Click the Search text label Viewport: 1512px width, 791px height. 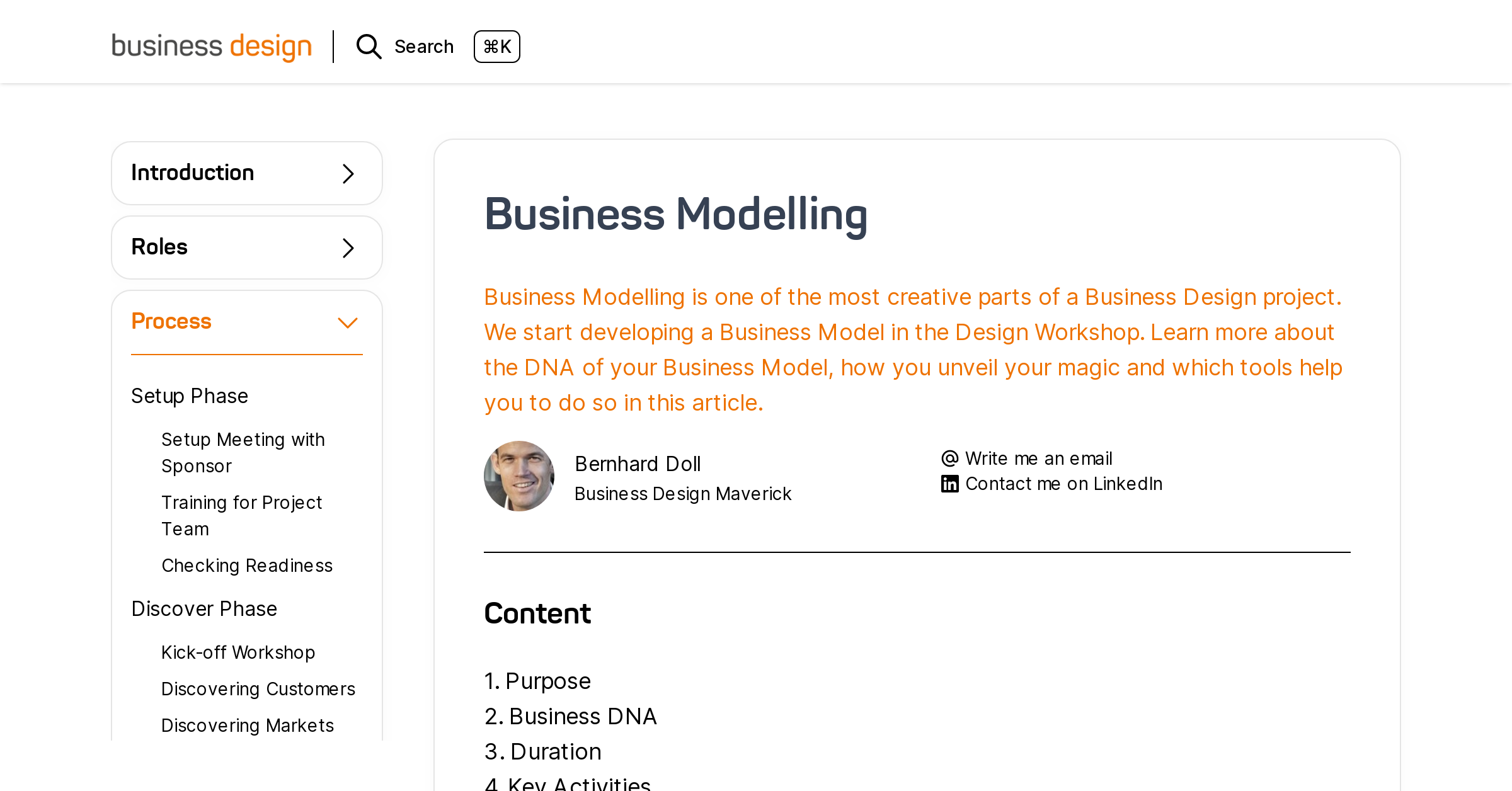coord(424,46)
